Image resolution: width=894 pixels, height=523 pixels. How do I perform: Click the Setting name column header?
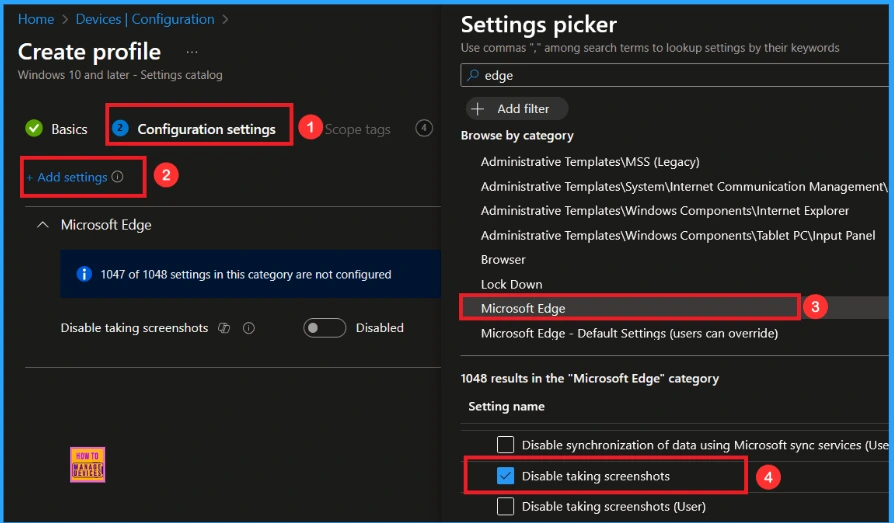click(506, 407)
